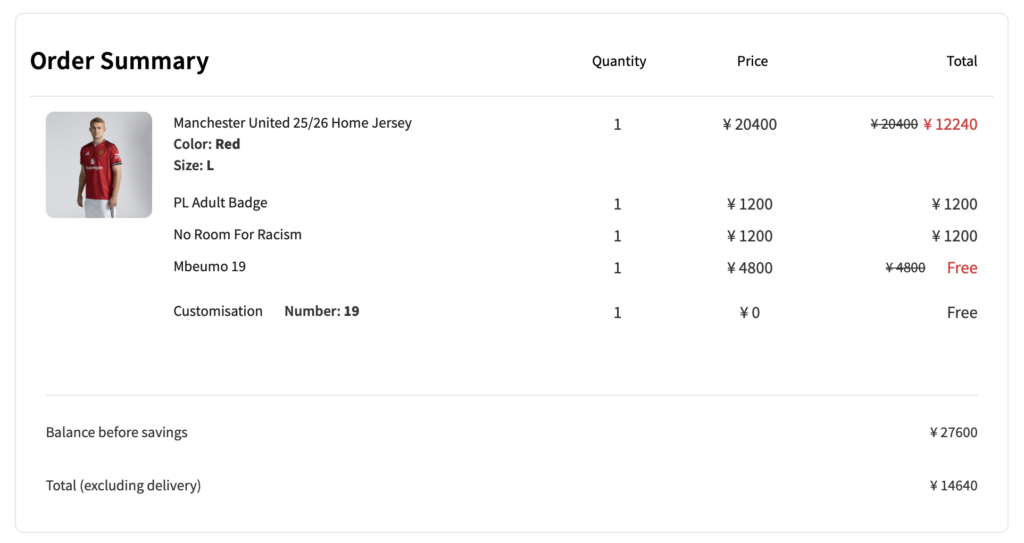Select the PL Adult Badge item
The image size is (1024, 543).
pos(220,203)
